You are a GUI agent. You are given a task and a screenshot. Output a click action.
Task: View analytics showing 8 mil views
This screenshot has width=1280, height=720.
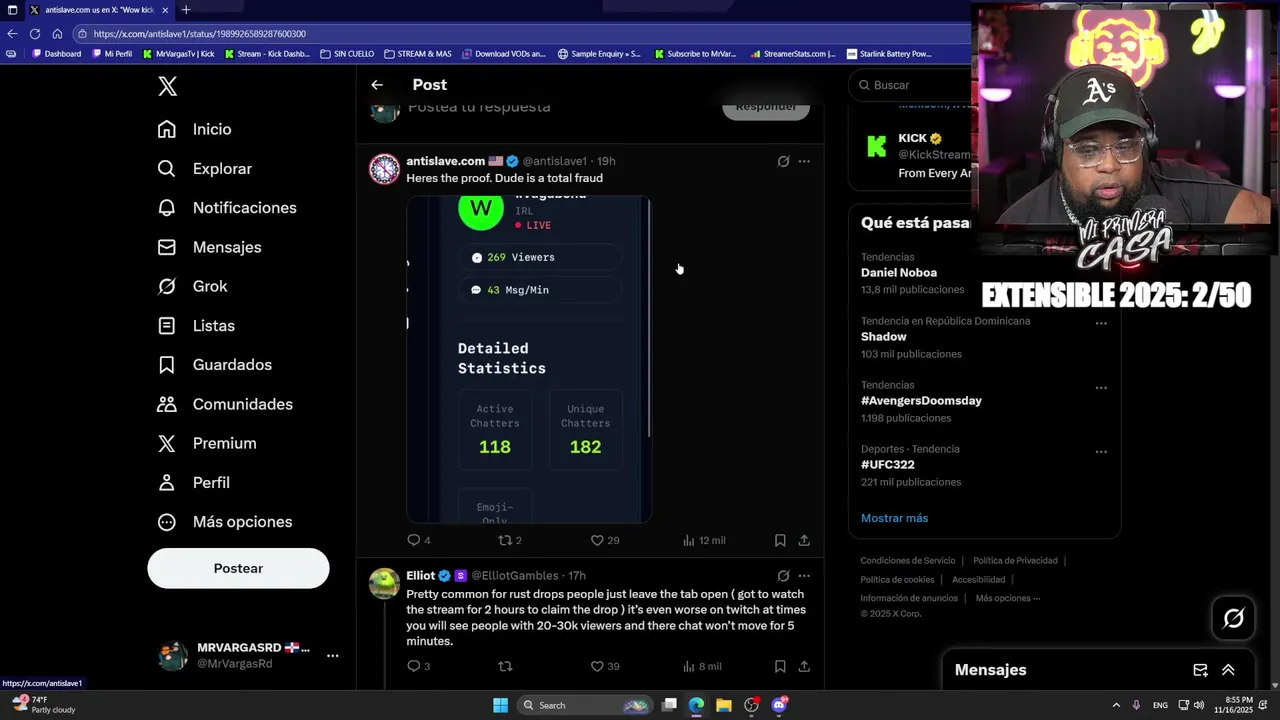(x=702, y=666)
